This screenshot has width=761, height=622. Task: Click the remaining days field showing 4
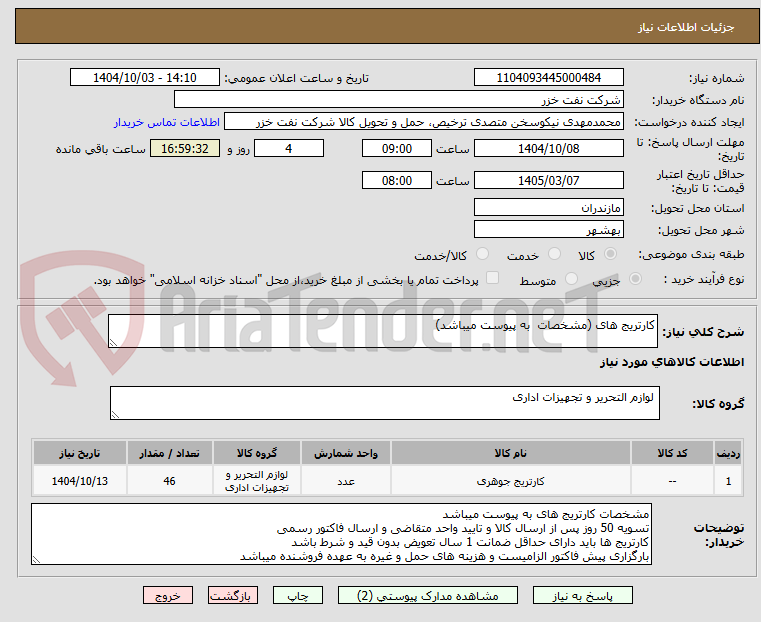pos(289,148)
